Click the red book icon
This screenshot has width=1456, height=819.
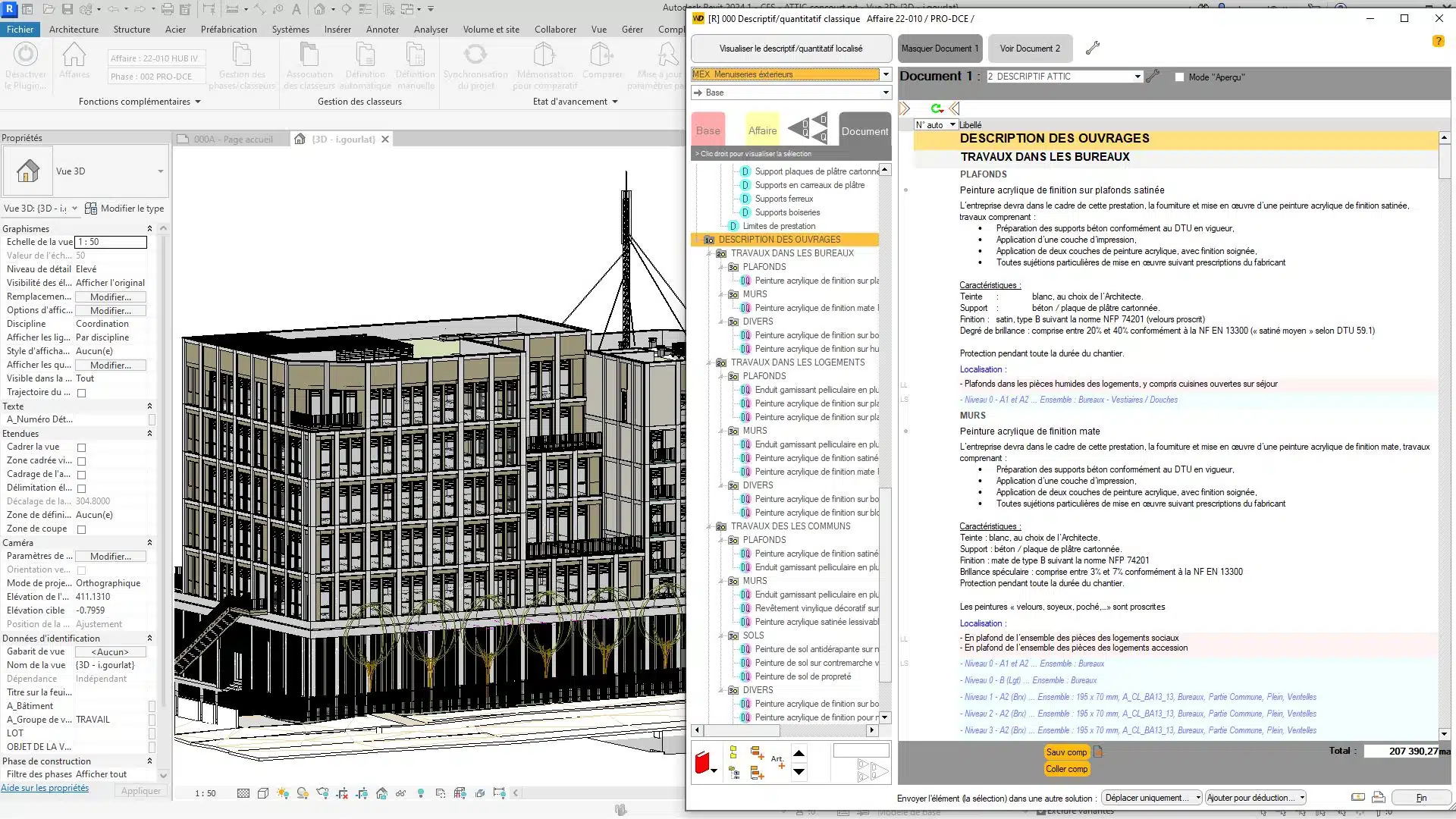(x=702, y=763)
